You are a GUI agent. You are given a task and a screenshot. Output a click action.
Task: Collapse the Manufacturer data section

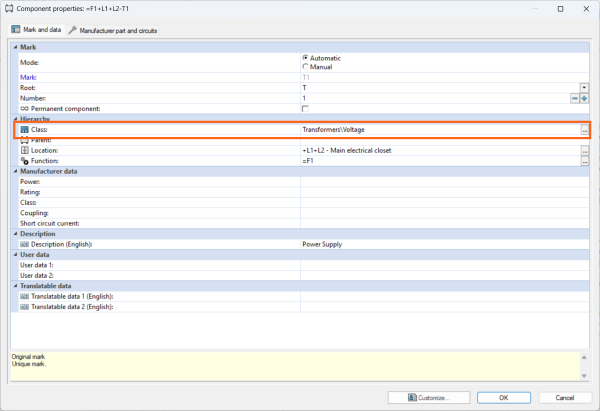coord(16,171)
